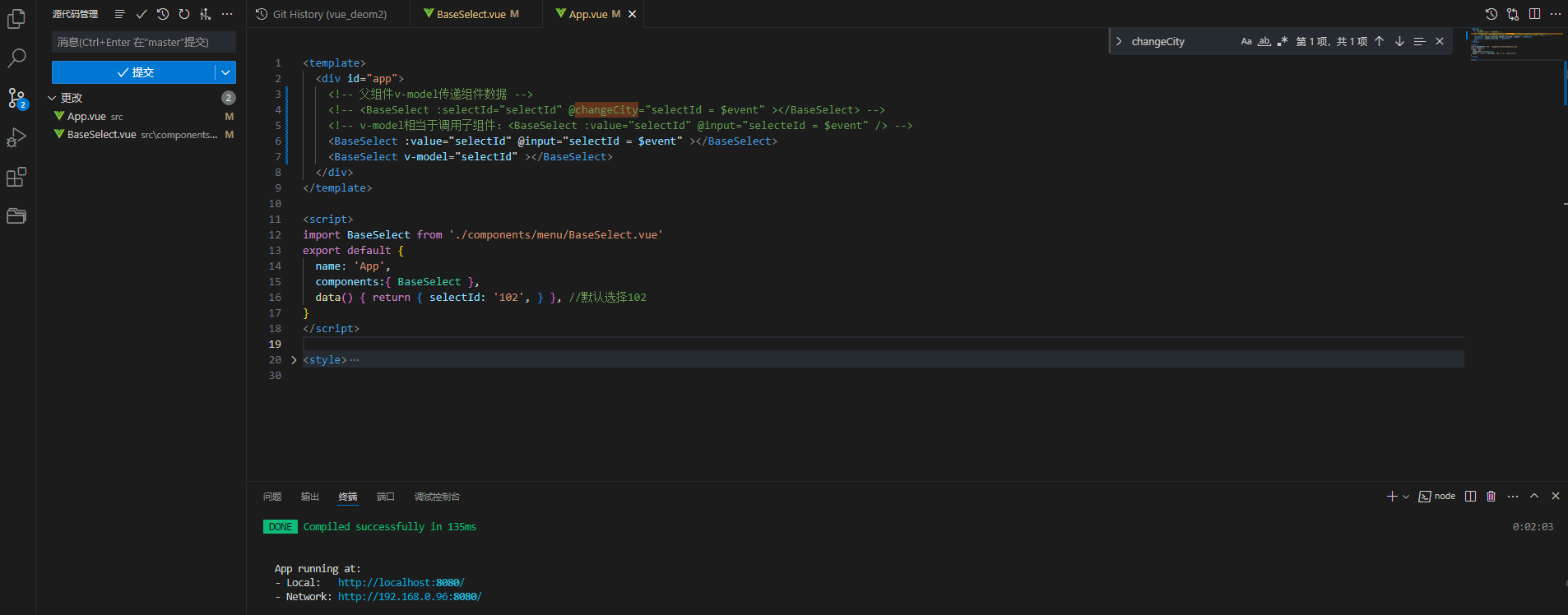Click the blue 提交 commit button

coord(134,72)
